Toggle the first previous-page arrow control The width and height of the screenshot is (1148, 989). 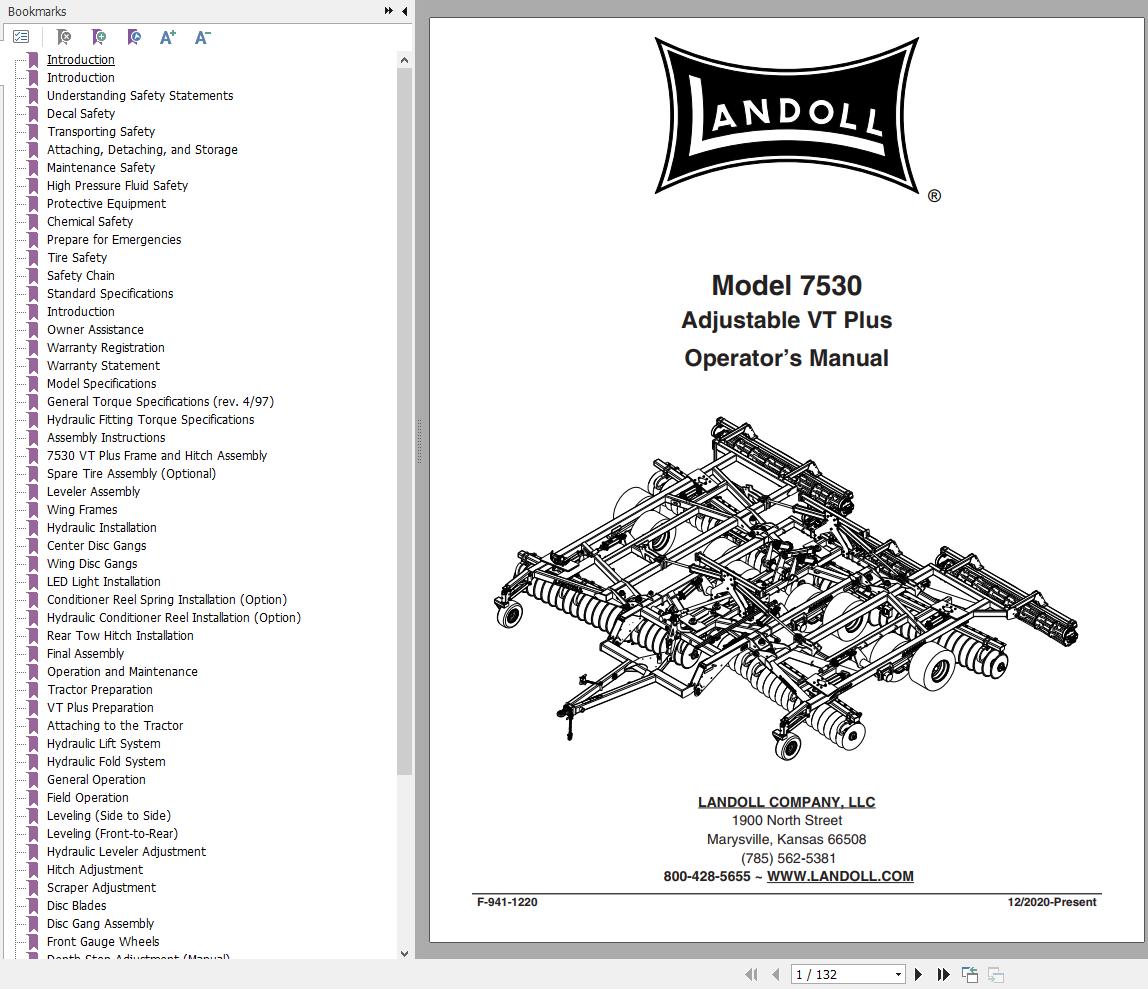point(752,974)
